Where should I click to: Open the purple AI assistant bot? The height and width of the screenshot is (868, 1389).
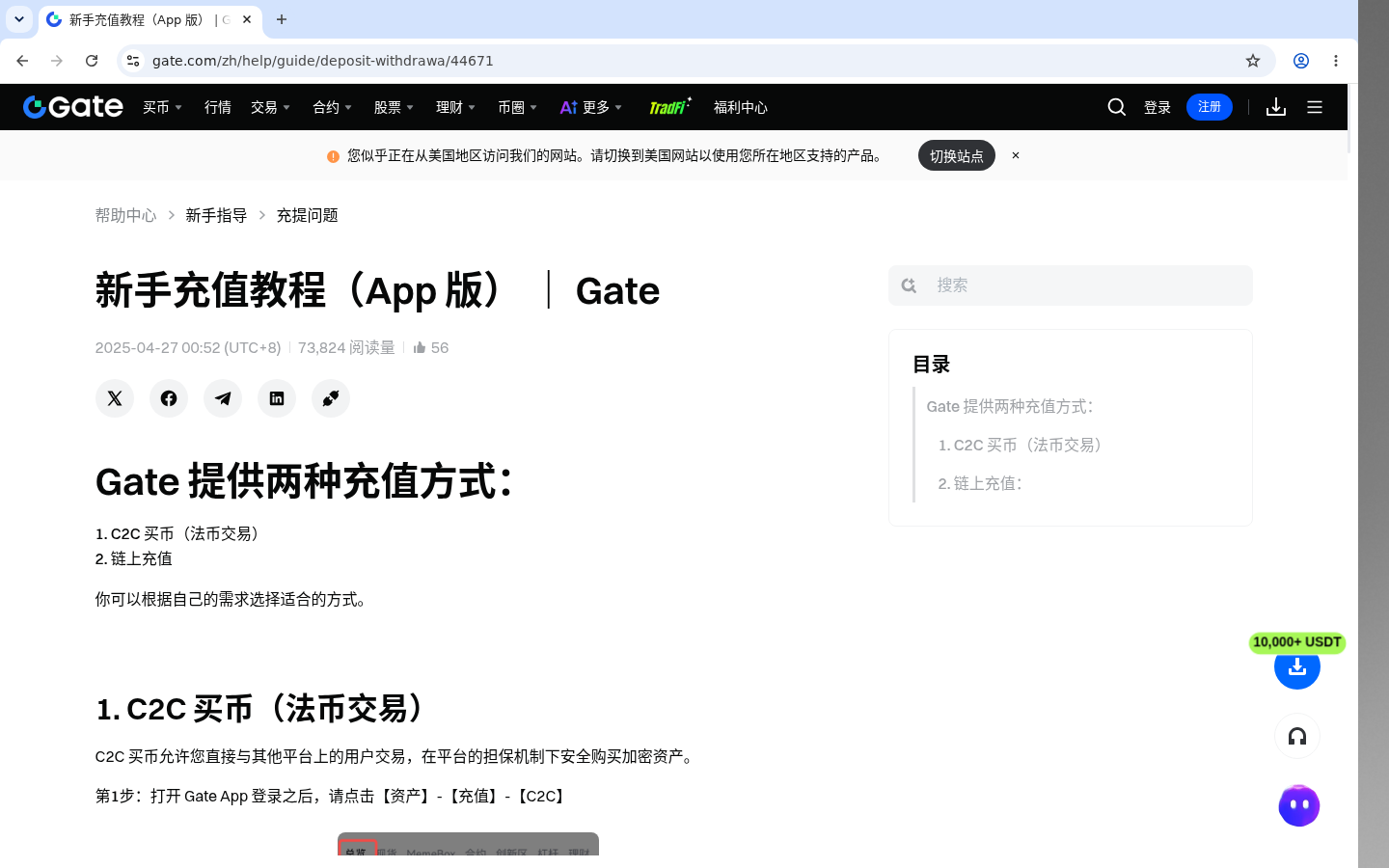point(1299,805)
